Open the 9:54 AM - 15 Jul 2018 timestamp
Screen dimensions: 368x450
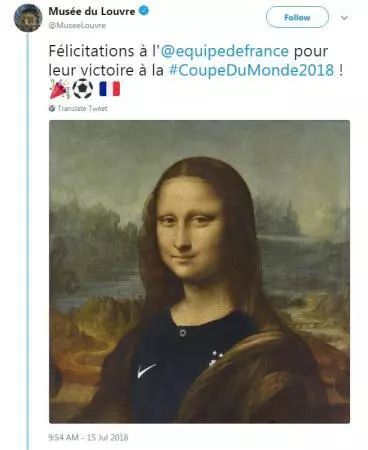(88, 437)
